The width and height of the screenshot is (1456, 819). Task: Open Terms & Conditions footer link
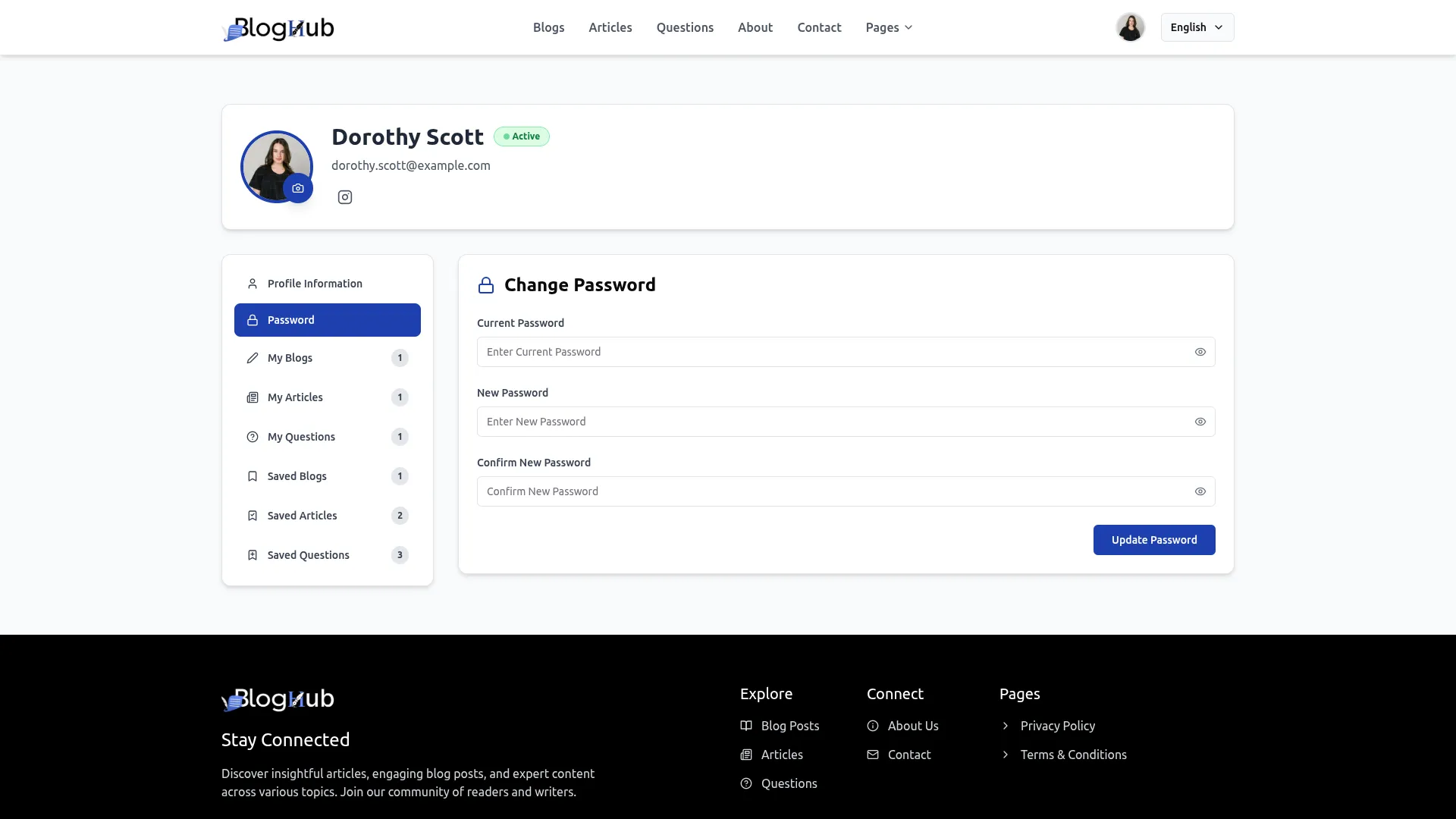(x=1073, y=755)
